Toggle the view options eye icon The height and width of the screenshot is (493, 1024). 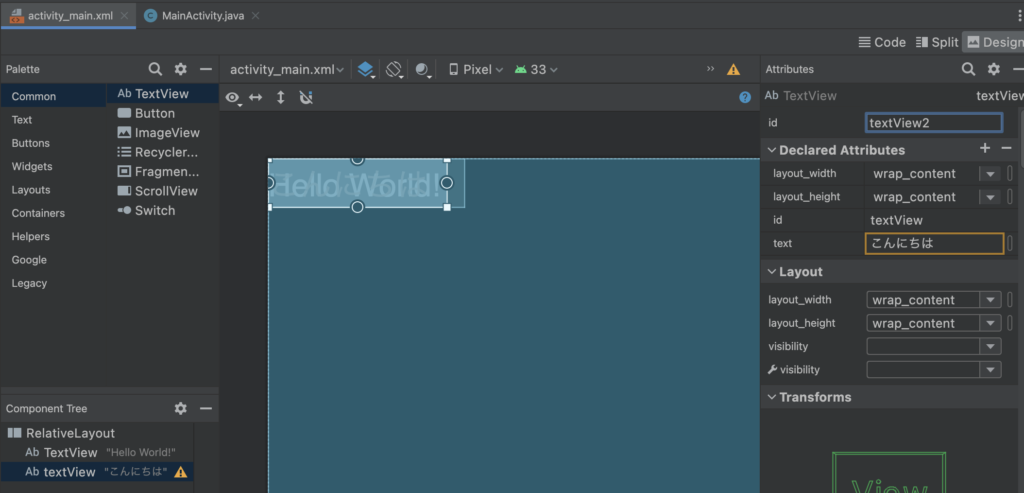[x=232, y=97]
